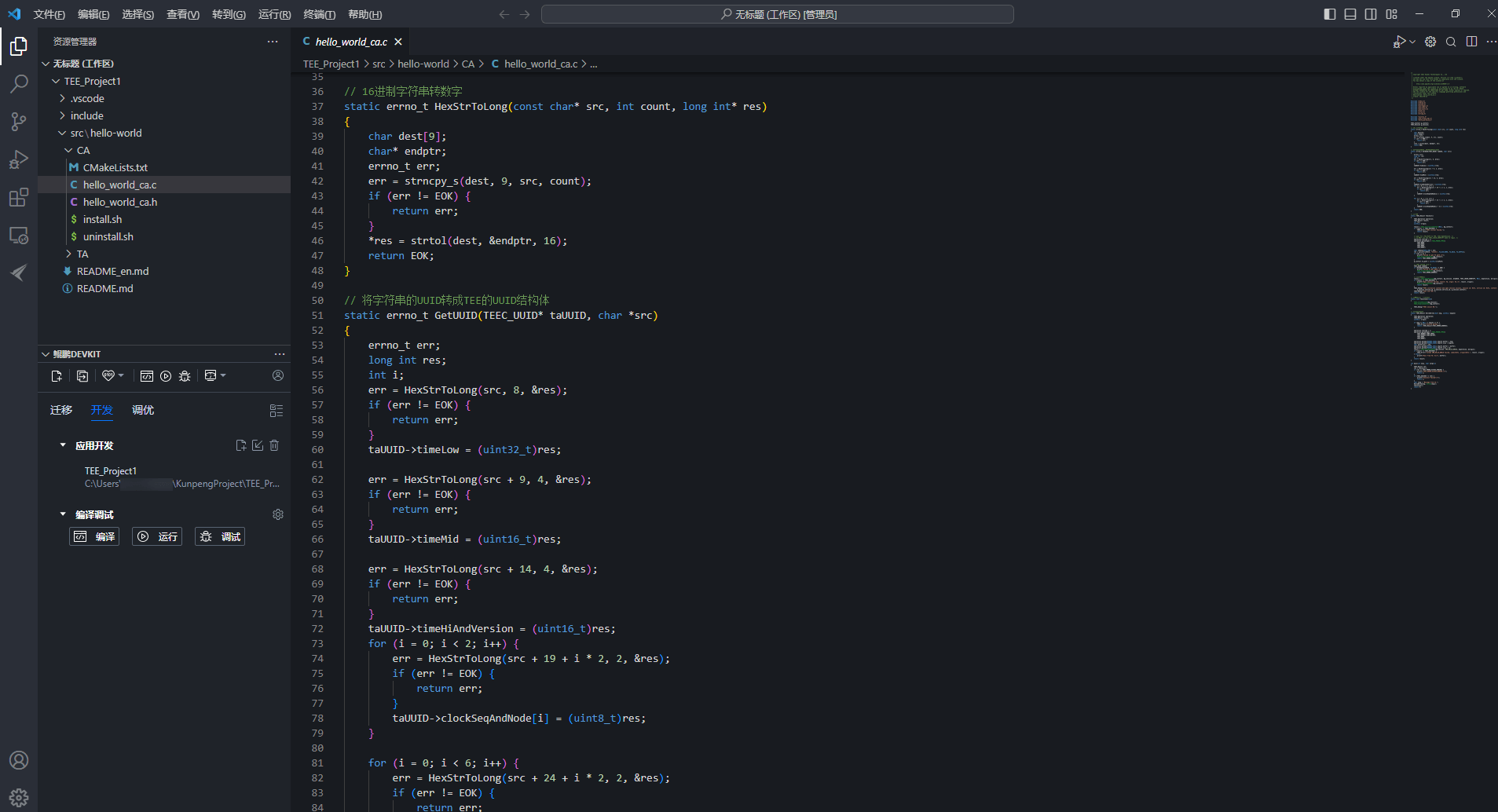Click the editor run and debug play icon
The image size is (1498, 812).
[x=1399, y=42]
